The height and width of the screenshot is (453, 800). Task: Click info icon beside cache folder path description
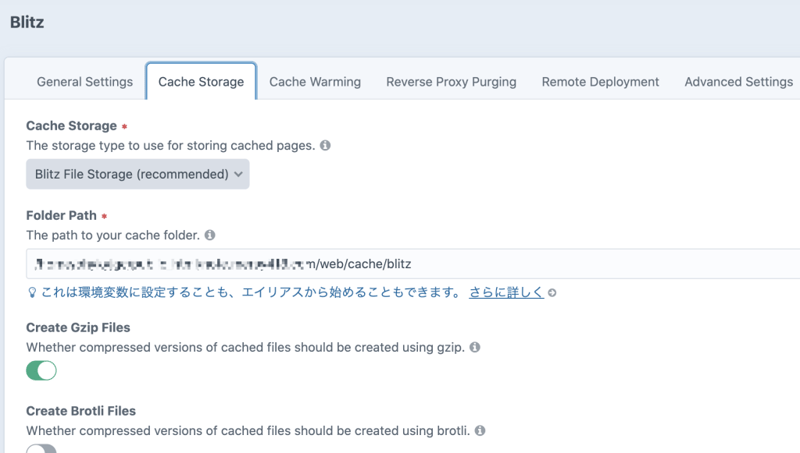[x=210, y=236]
